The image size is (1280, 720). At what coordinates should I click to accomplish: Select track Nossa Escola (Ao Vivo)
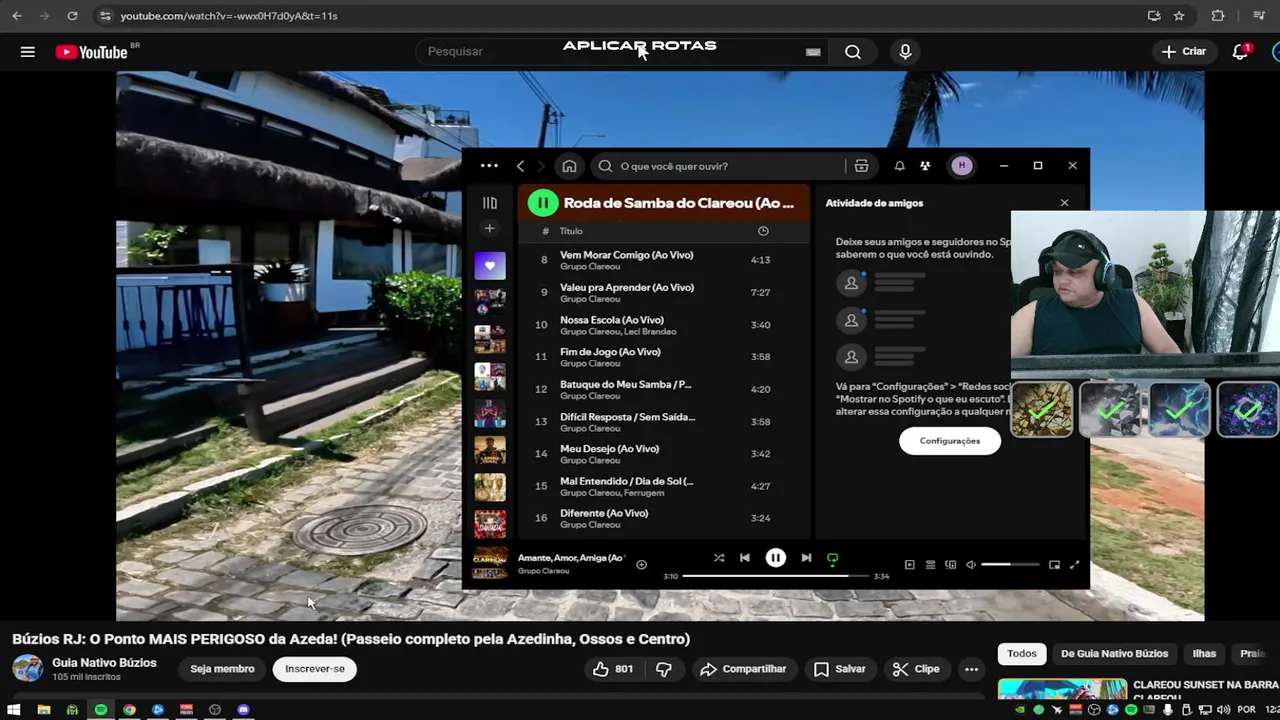click(x=611, y=320)
